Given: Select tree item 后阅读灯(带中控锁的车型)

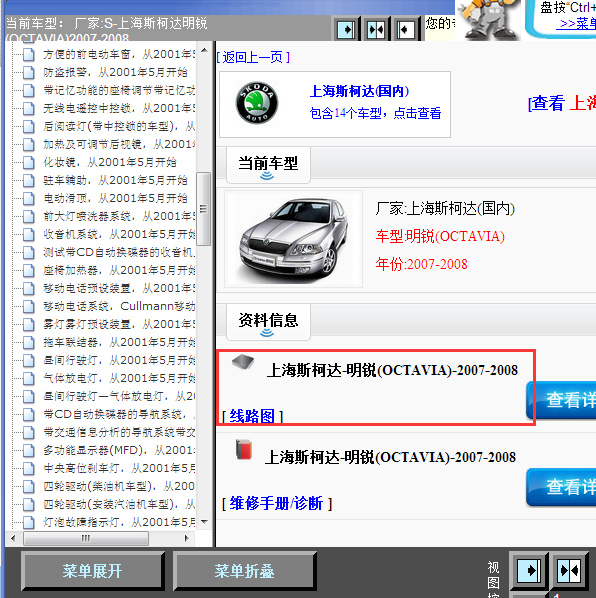Looking at the screenshot, I should coord(119,126).
